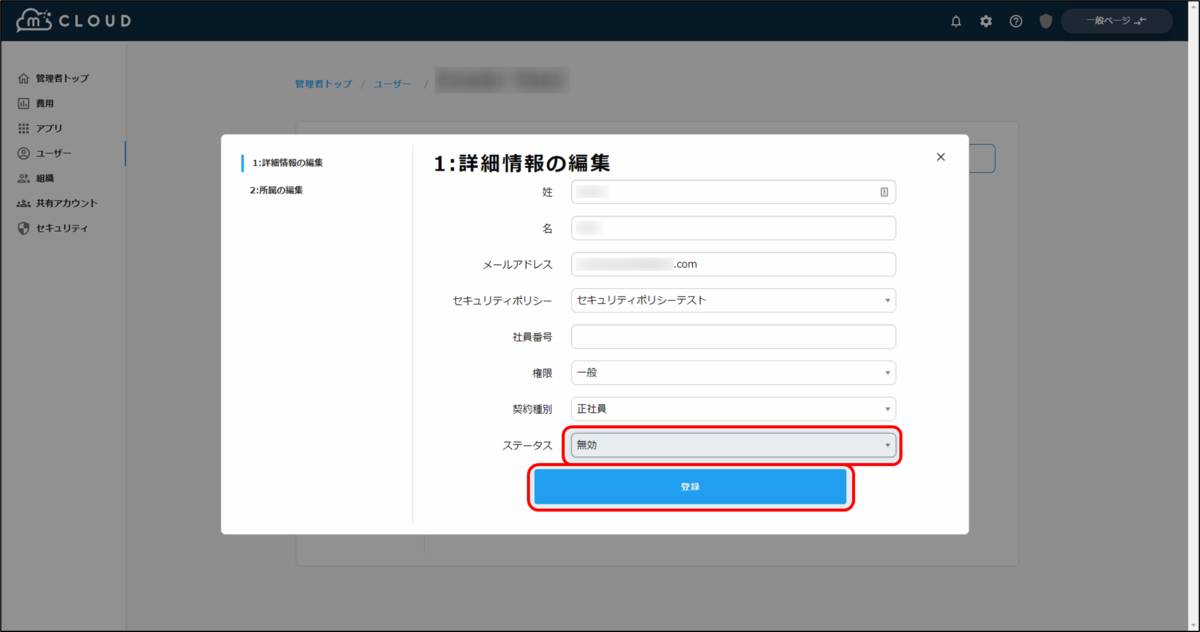
Task: Click the shield icon in the top bar
Action: pos(1044,20)
